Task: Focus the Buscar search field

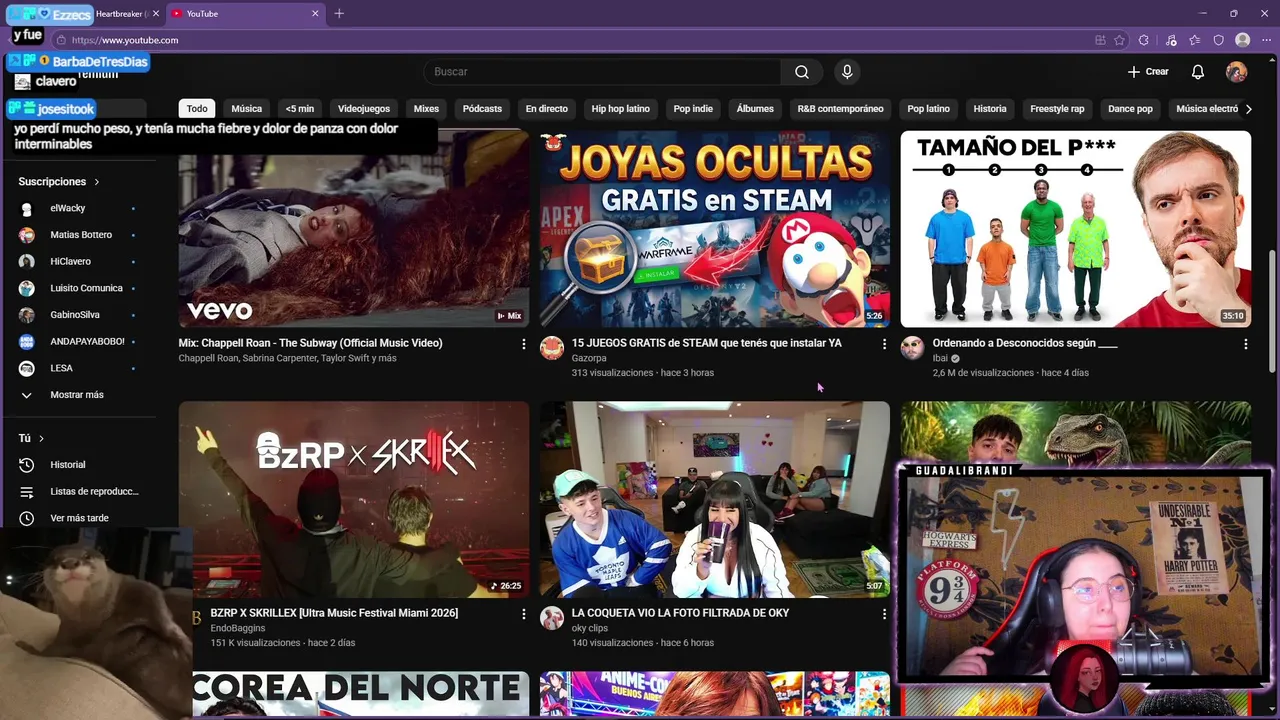Action: pyautogui.click(x=602, y=72)
